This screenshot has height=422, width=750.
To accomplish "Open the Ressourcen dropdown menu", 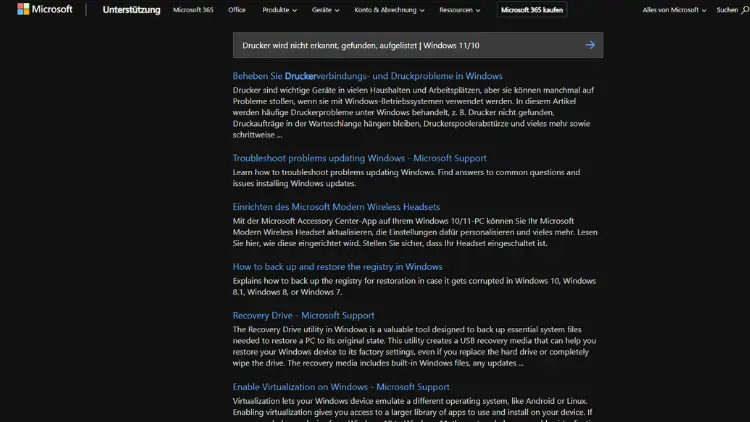I will pos(460,10).
